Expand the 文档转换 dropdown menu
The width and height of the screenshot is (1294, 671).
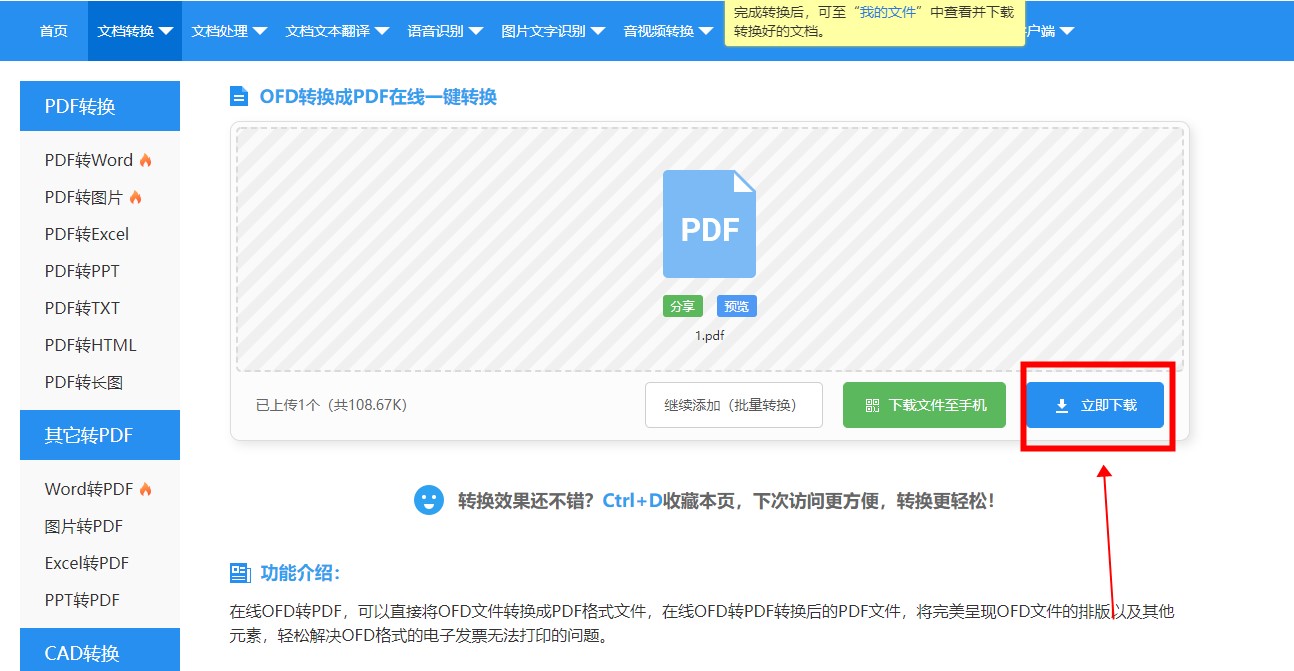point(135,31)
